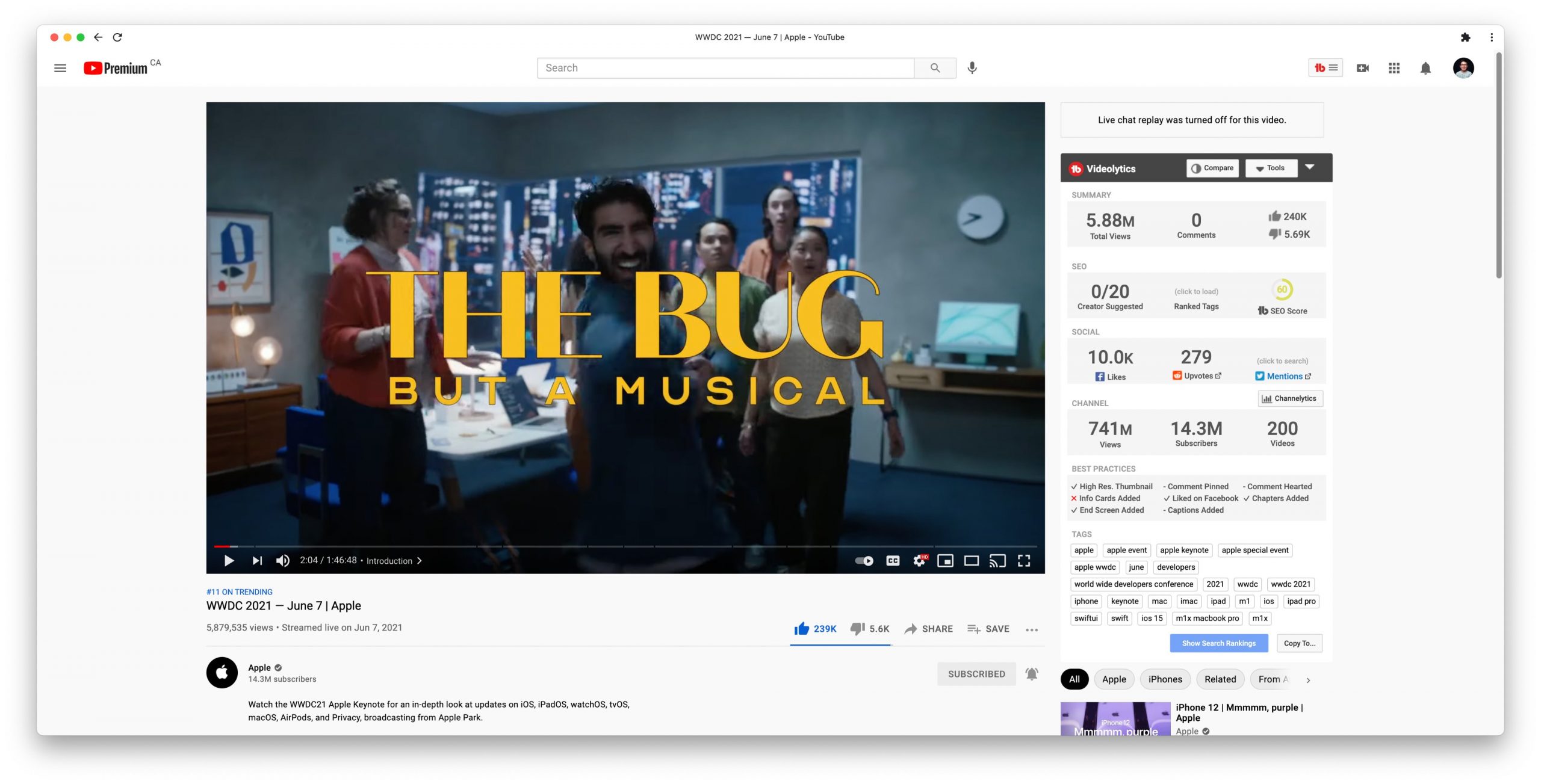Image resolution: width=1541 pixels, height=784 pixels.
Task: Collapse the Videolytics panel arrow
Action: [1310, 167]
